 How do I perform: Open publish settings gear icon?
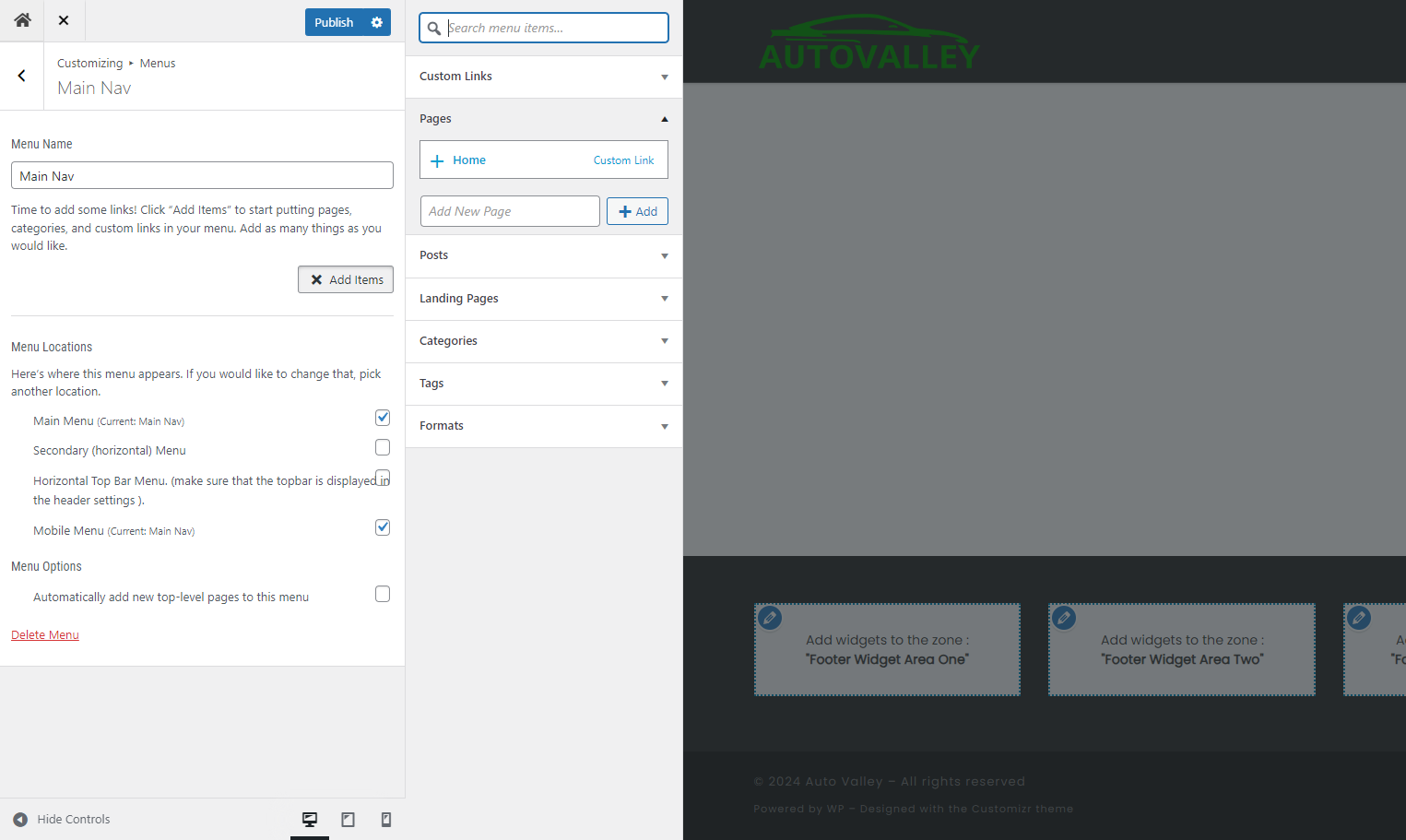coord(377,22)
